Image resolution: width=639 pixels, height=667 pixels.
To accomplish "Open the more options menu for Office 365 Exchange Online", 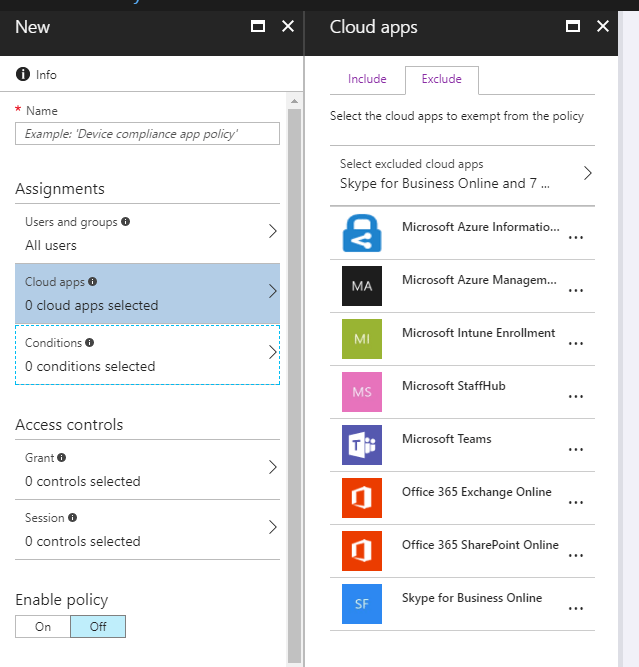I will [x=576, y=503].
